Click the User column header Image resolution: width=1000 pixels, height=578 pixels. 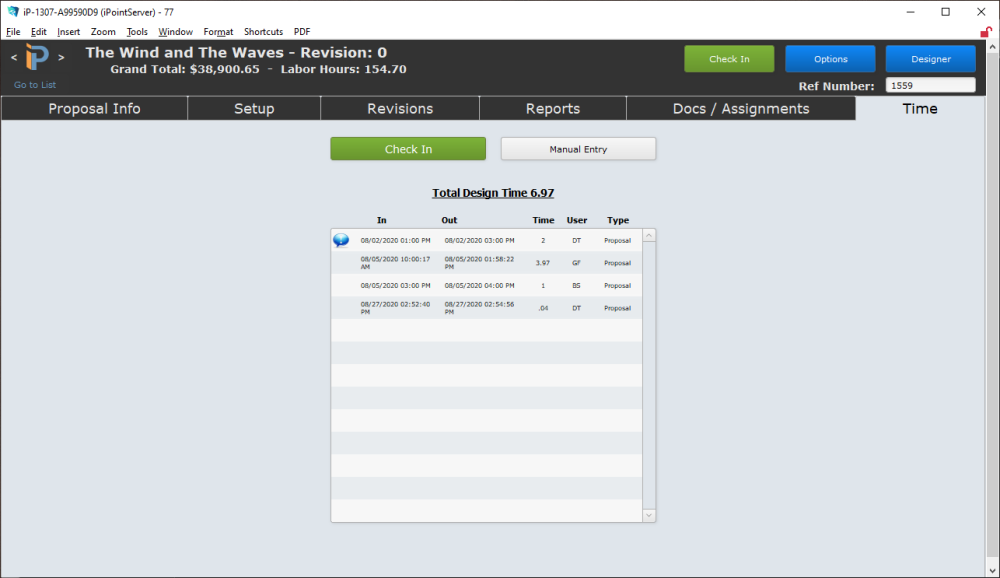pyautogui.click(x=577, y=220)
